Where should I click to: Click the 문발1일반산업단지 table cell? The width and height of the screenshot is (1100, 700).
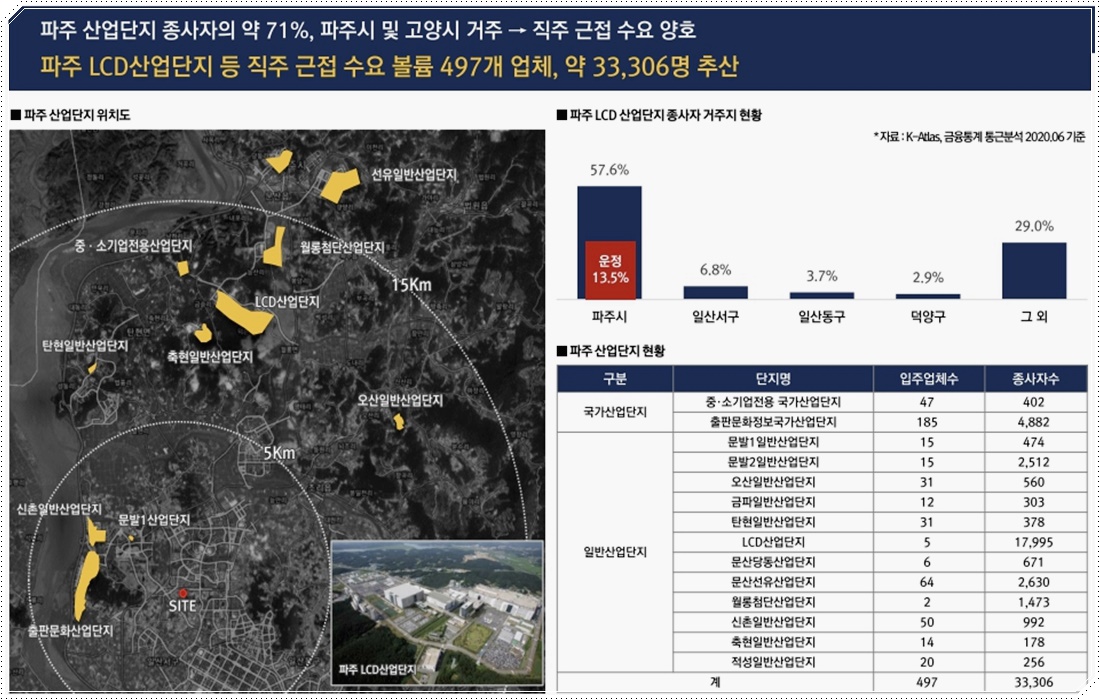(x=773, y=442)
